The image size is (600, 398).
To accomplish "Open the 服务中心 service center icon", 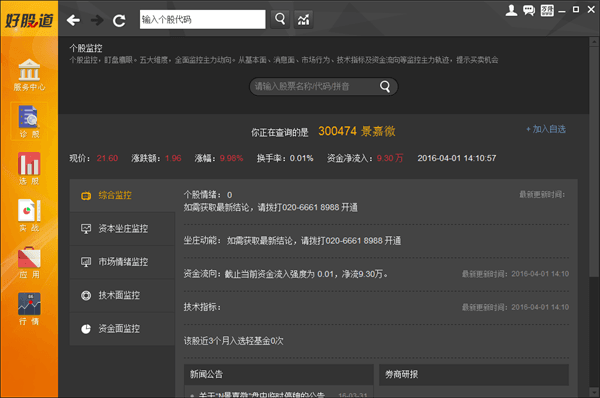I will coord(29,75).
